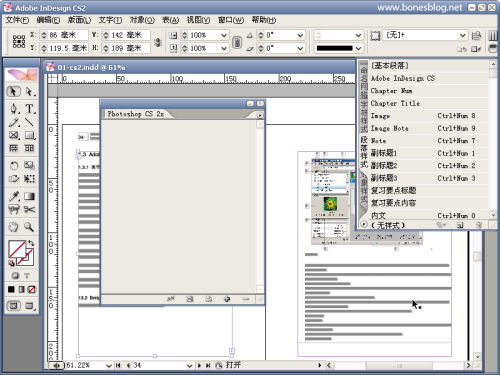
Task: Open the zoom level 61.22% dropdown
Action: click(109, 366)
